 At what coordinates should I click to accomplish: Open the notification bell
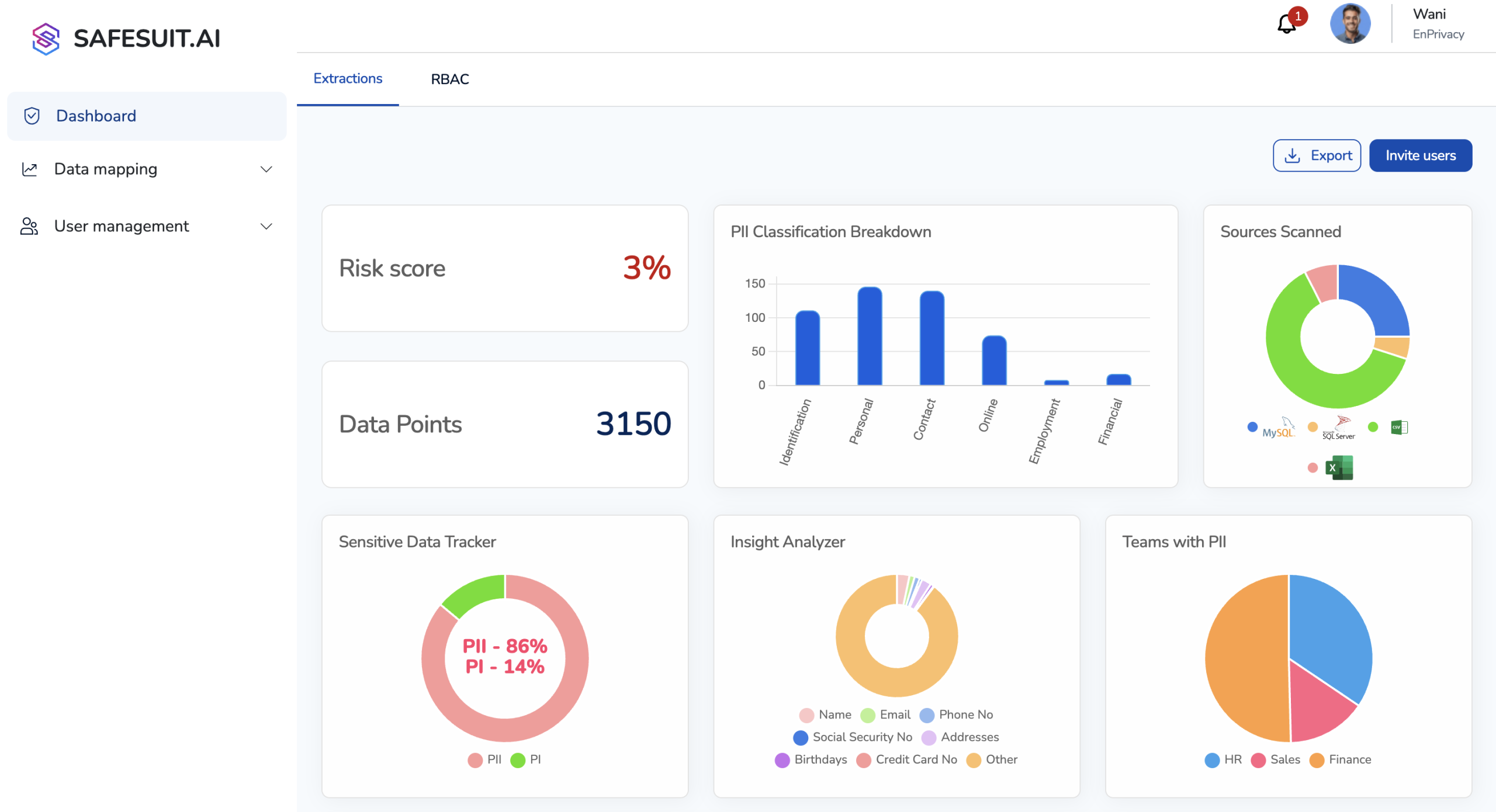click(x=1287, y=24)
